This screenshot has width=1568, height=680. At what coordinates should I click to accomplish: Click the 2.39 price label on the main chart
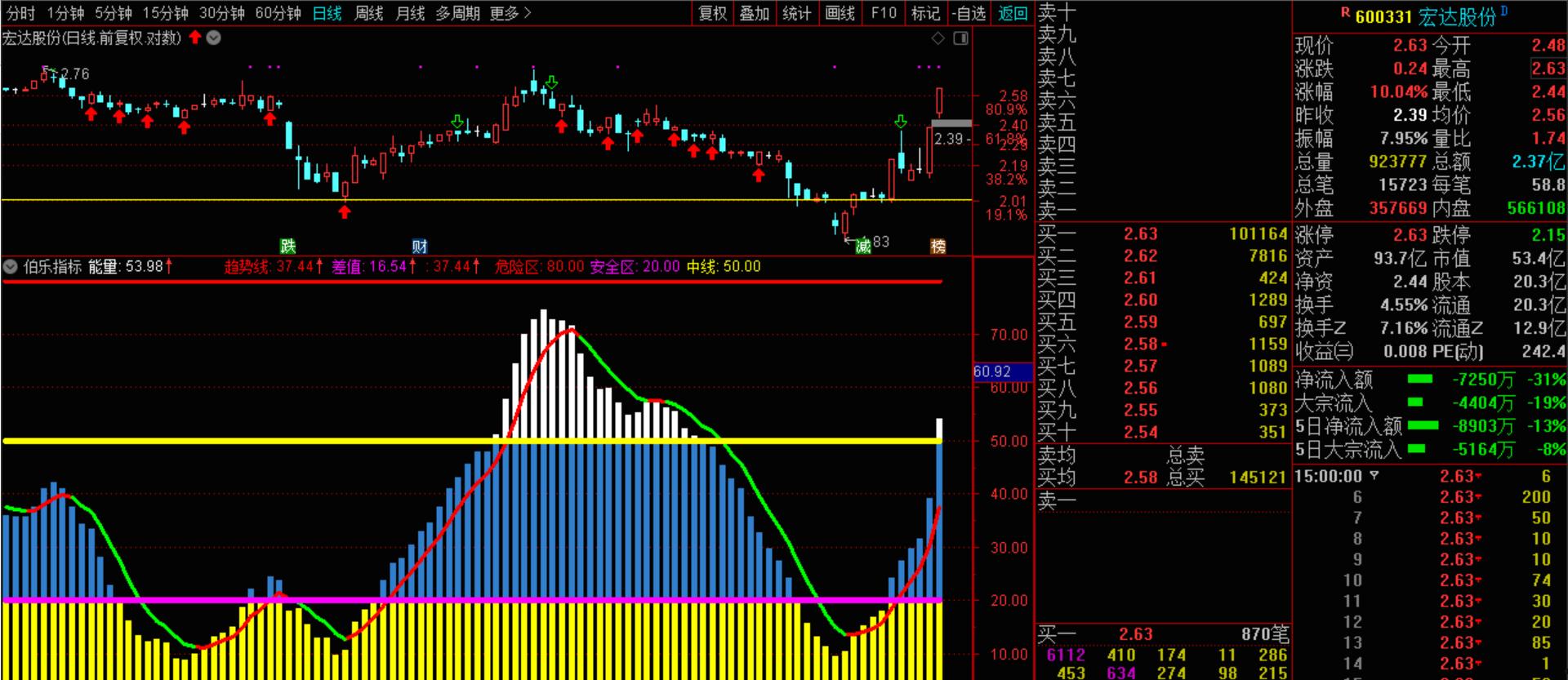(949, 139)
